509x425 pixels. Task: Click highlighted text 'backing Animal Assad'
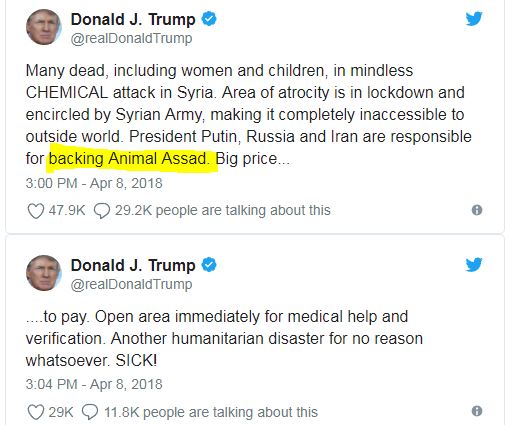coord(129,159)
